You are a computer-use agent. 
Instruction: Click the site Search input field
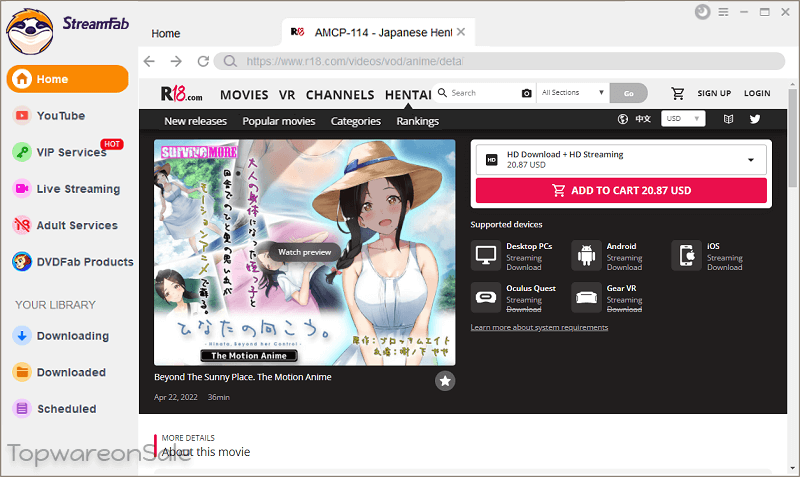[482, 93]
